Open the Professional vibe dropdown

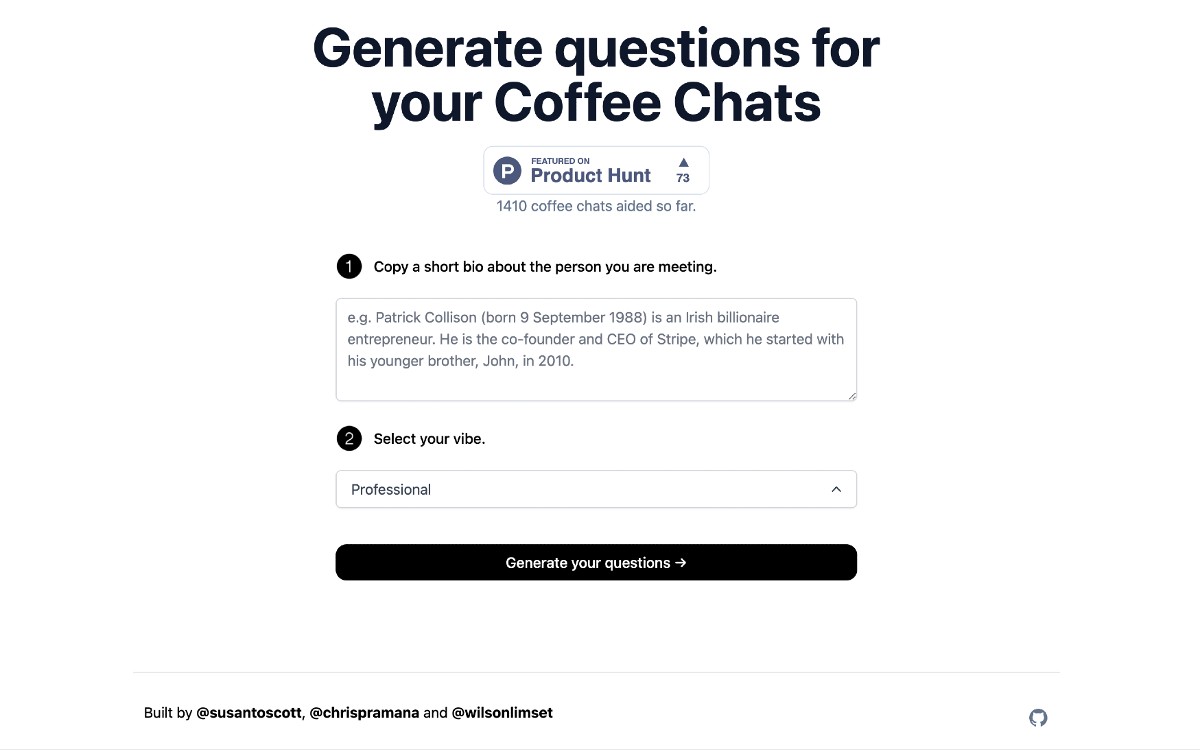click(596, 489)
